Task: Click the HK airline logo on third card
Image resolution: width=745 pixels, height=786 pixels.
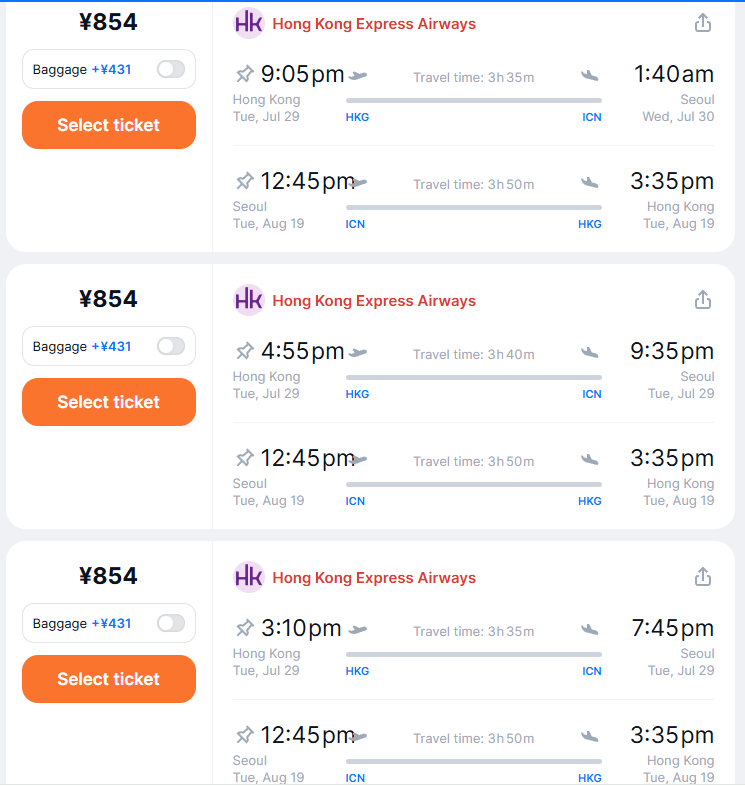Action: click(x=249, y=577)
